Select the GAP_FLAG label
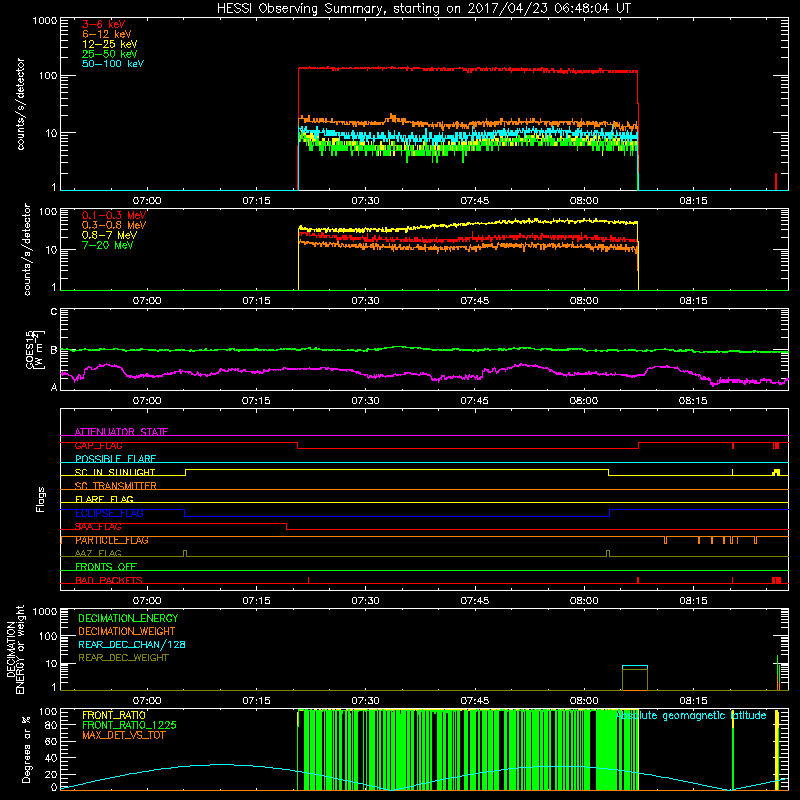Screen dimensions: 800x800 pyautogui.click(x=98, y=445)
